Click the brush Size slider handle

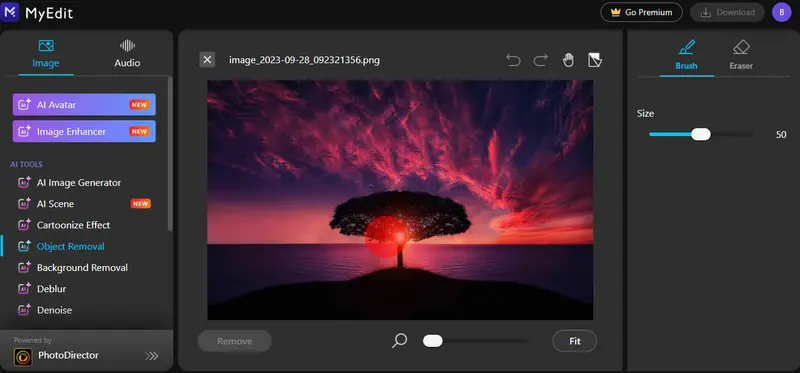click(701, 134)
